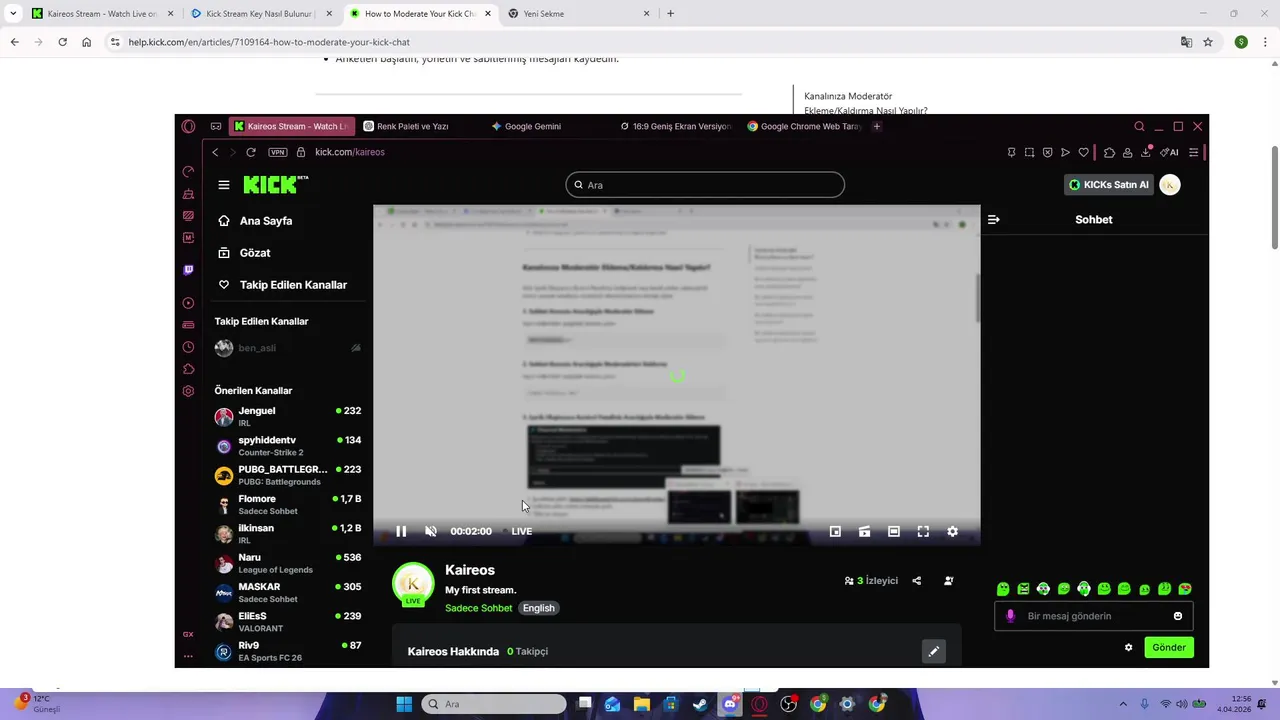Reload the kick.com/kaireos page in Opera
The image size is (1280, 720).
coord(251,152)
